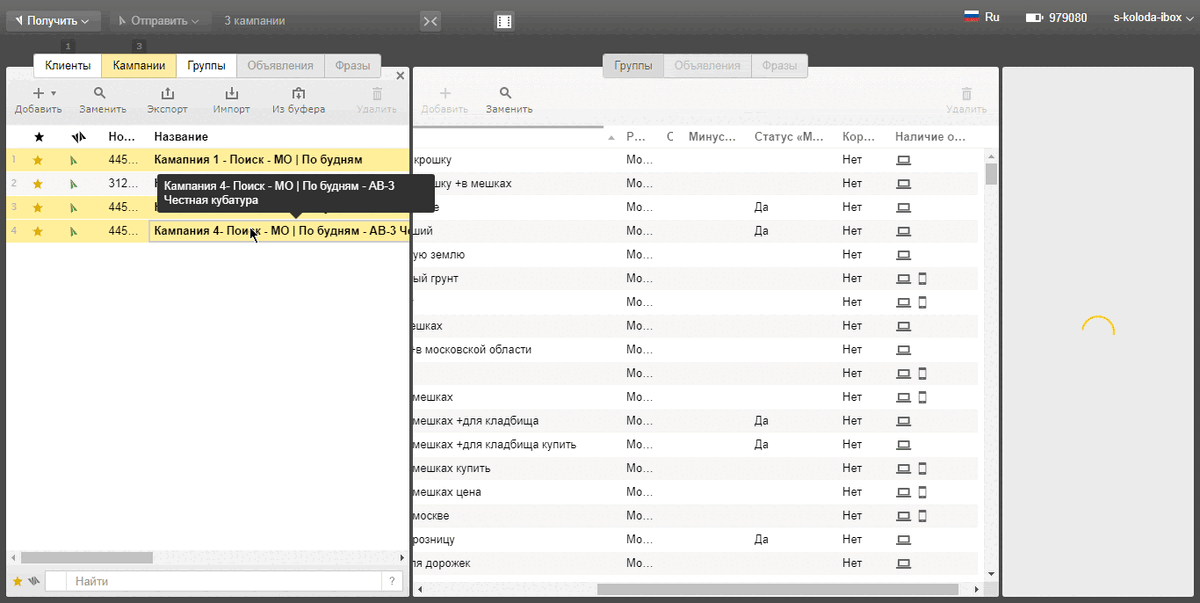
Task: Click the Добавить plus icon in the campaigns panel
Action: [x=38, y=93]
